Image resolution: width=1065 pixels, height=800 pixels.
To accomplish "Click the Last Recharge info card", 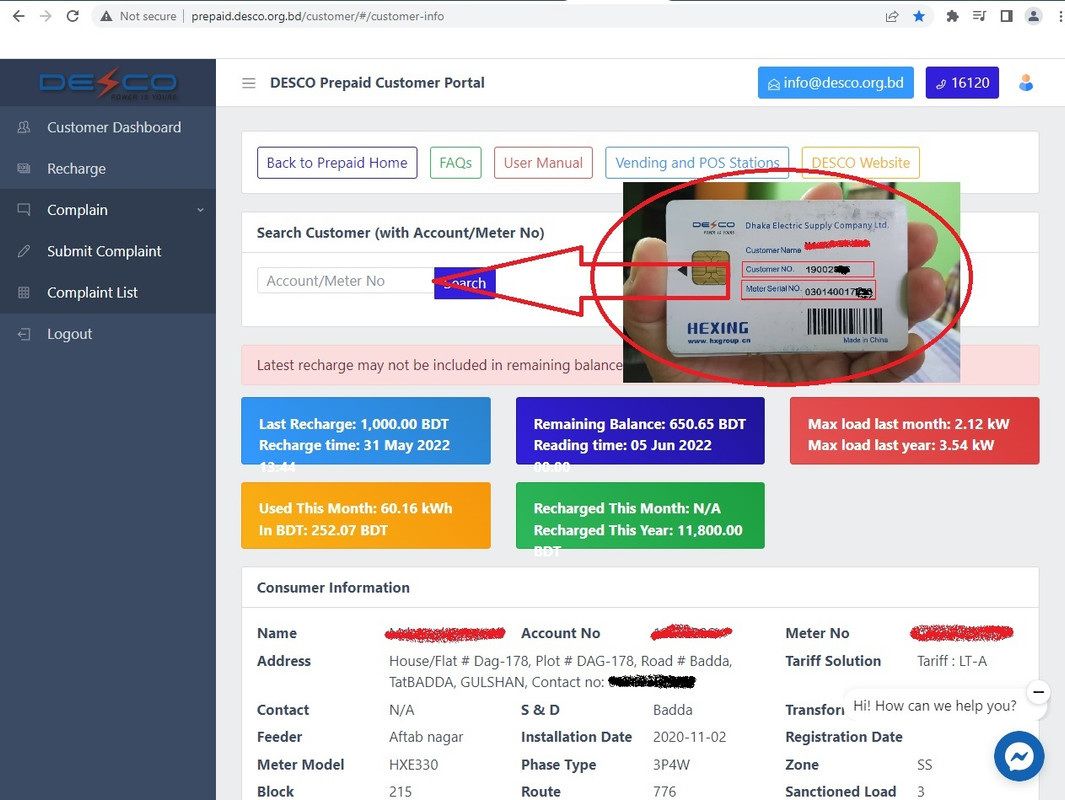I will click(x=365, y=431).
